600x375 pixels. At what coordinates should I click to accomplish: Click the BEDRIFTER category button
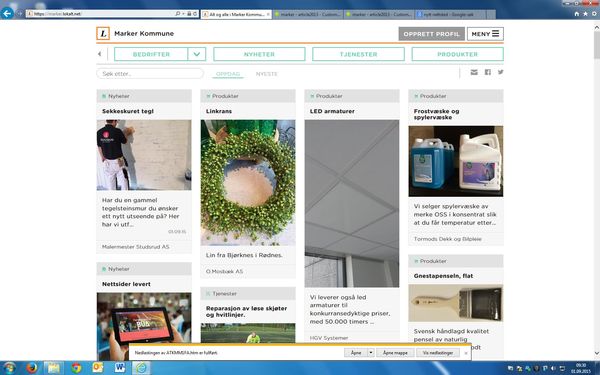(151, 54)
